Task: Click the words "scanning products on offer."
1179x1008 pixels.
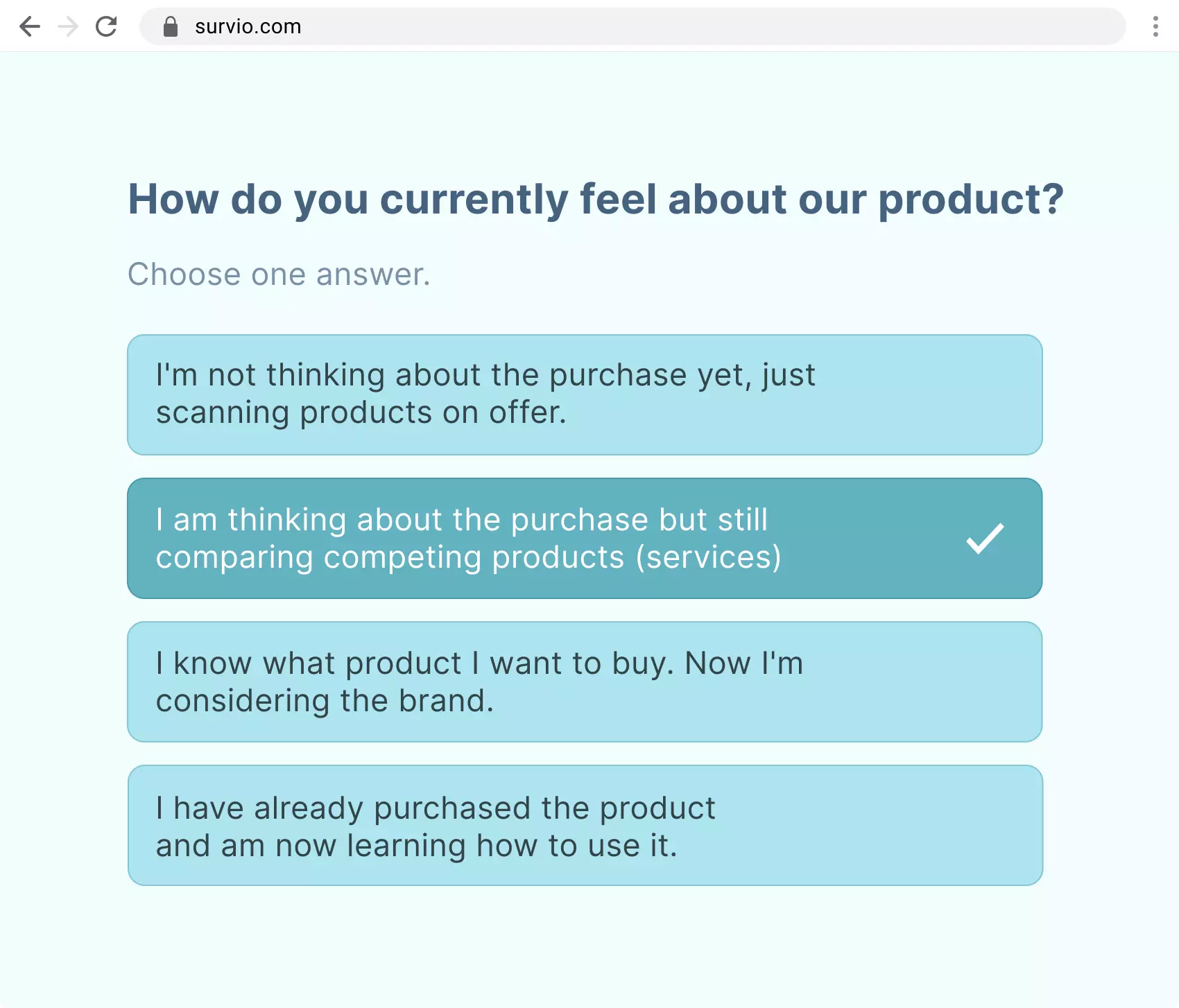Action: pos(361,413)
